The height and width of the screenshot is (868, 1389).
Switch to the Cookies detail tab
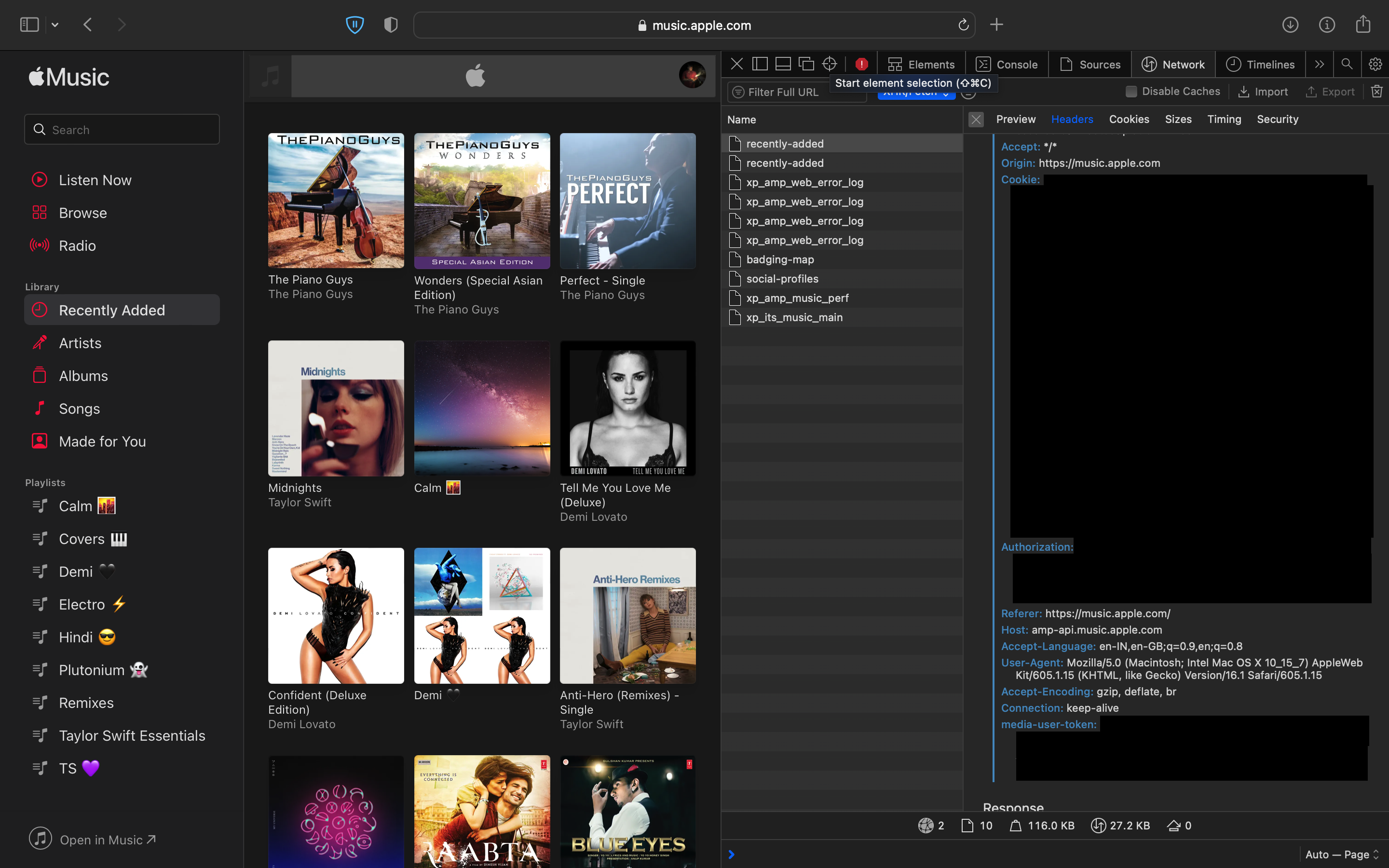tap(1129, 120)
